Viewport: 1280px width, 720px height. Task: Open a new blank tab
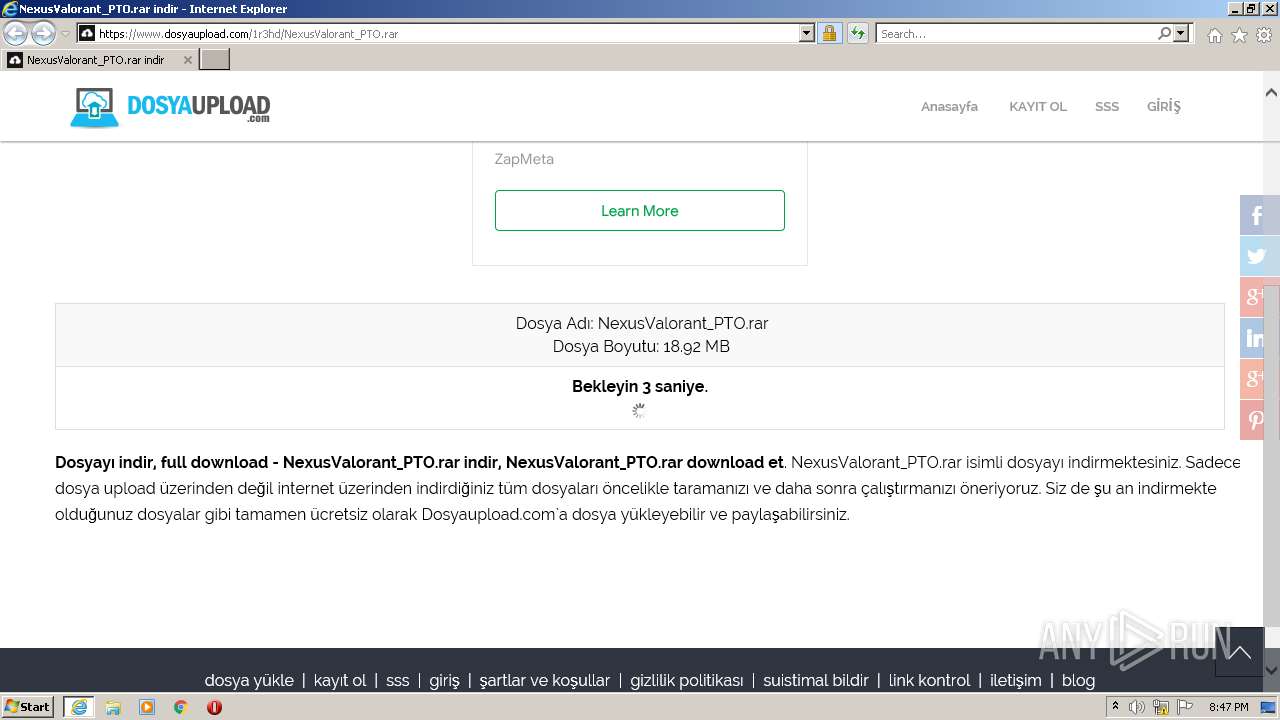pyautogui.click(x=215, y=60)
